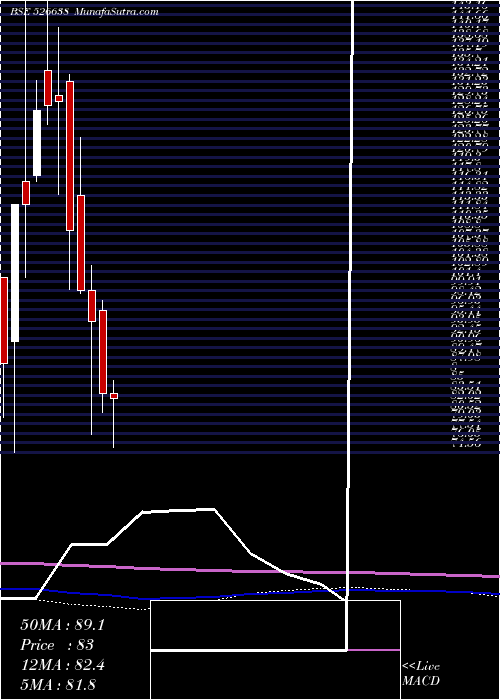Click the 'MunafaSutra.com' text
Viewport: 500px width, 700px height.
(117, 12)
